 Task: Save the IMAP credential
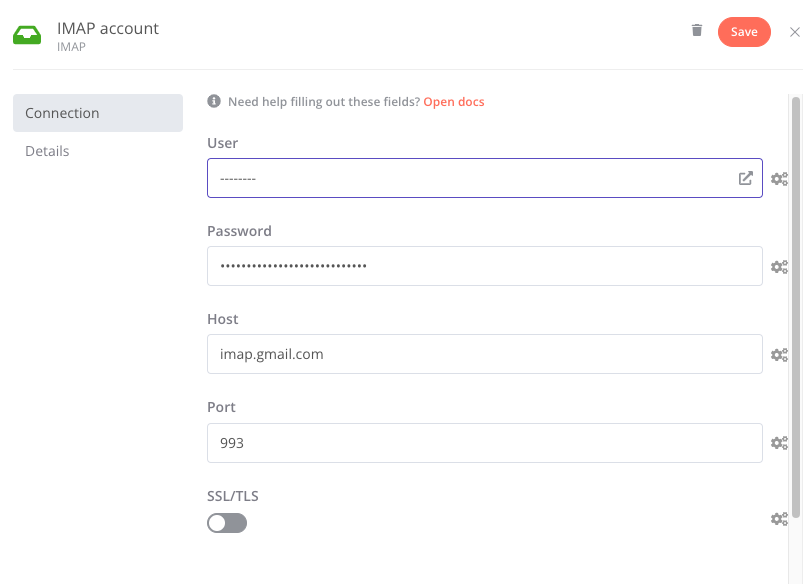744,32
